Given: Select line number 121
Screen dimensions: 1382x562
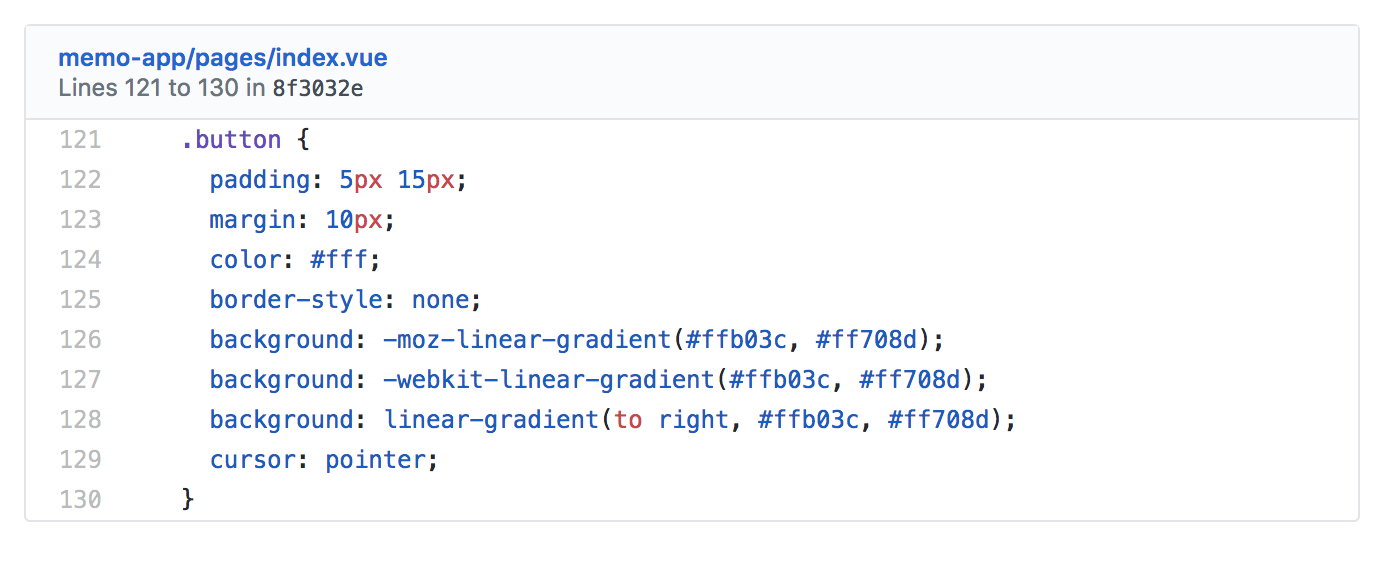Looking at the screenshot, I should click(x=80, y=140).
